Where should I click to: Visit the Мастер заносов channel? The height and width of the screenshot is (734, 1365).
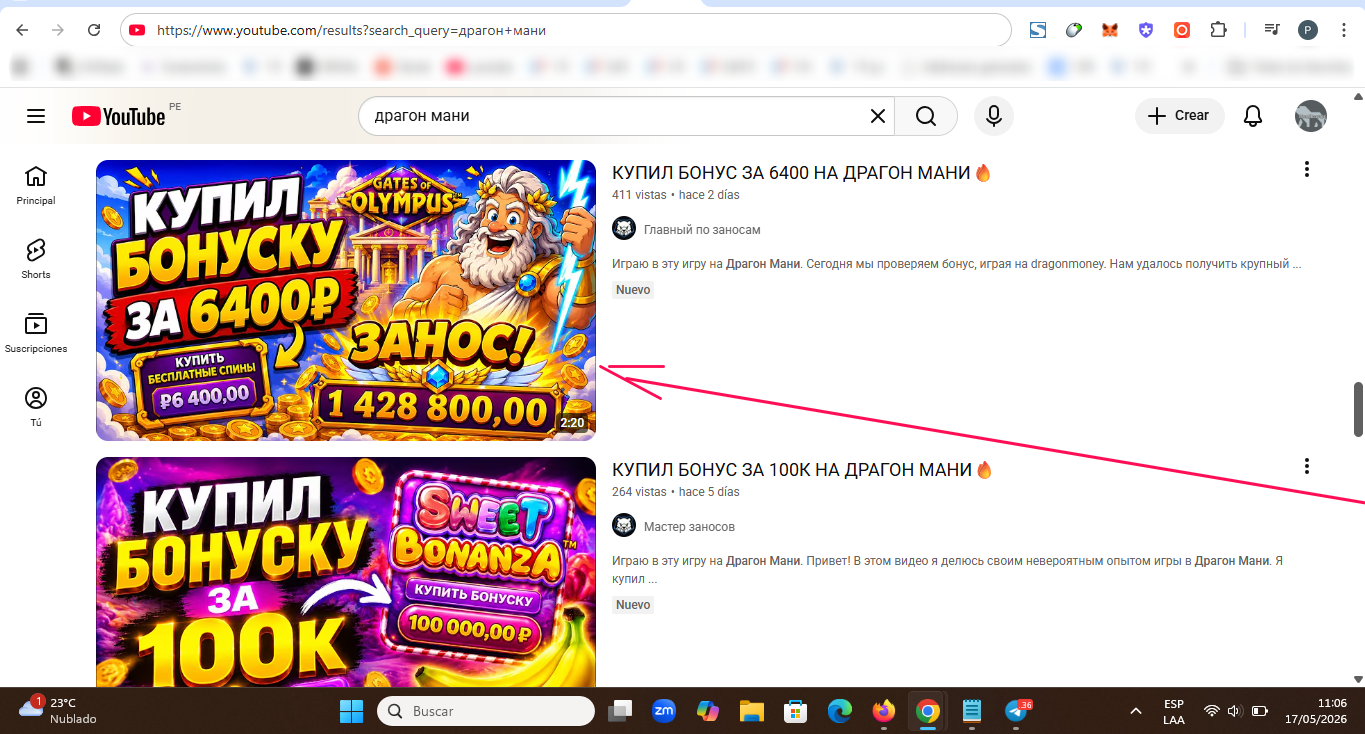[689, 527]
